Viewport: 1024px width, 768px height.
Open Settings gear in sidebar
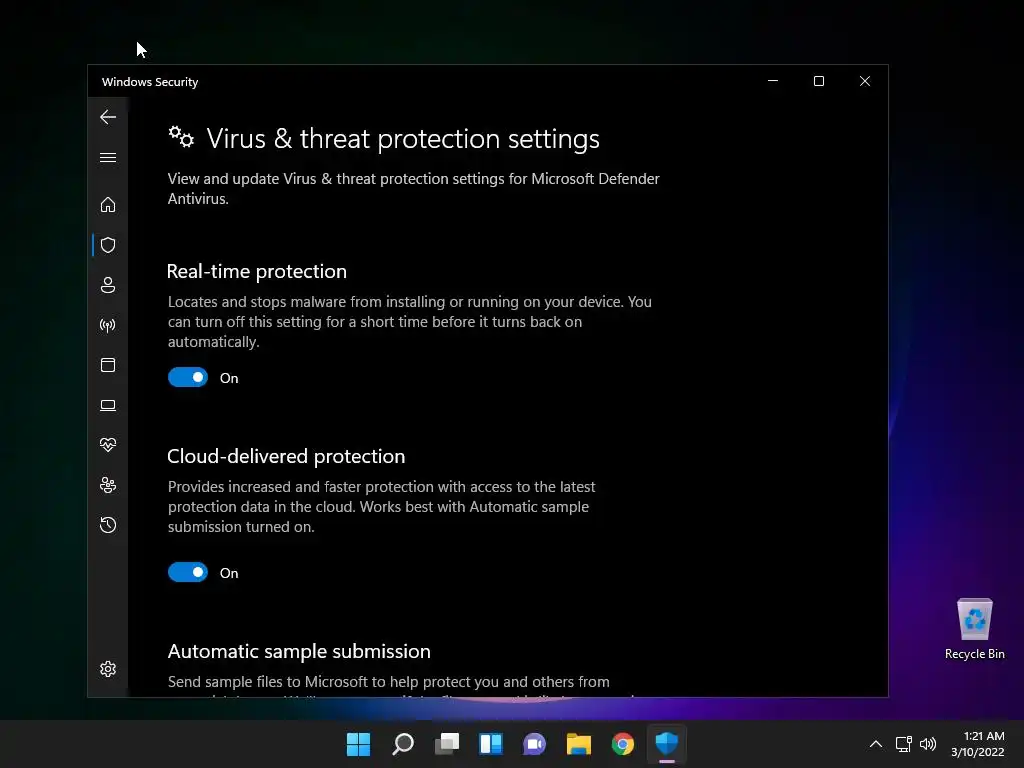click(x=108, y=669)
